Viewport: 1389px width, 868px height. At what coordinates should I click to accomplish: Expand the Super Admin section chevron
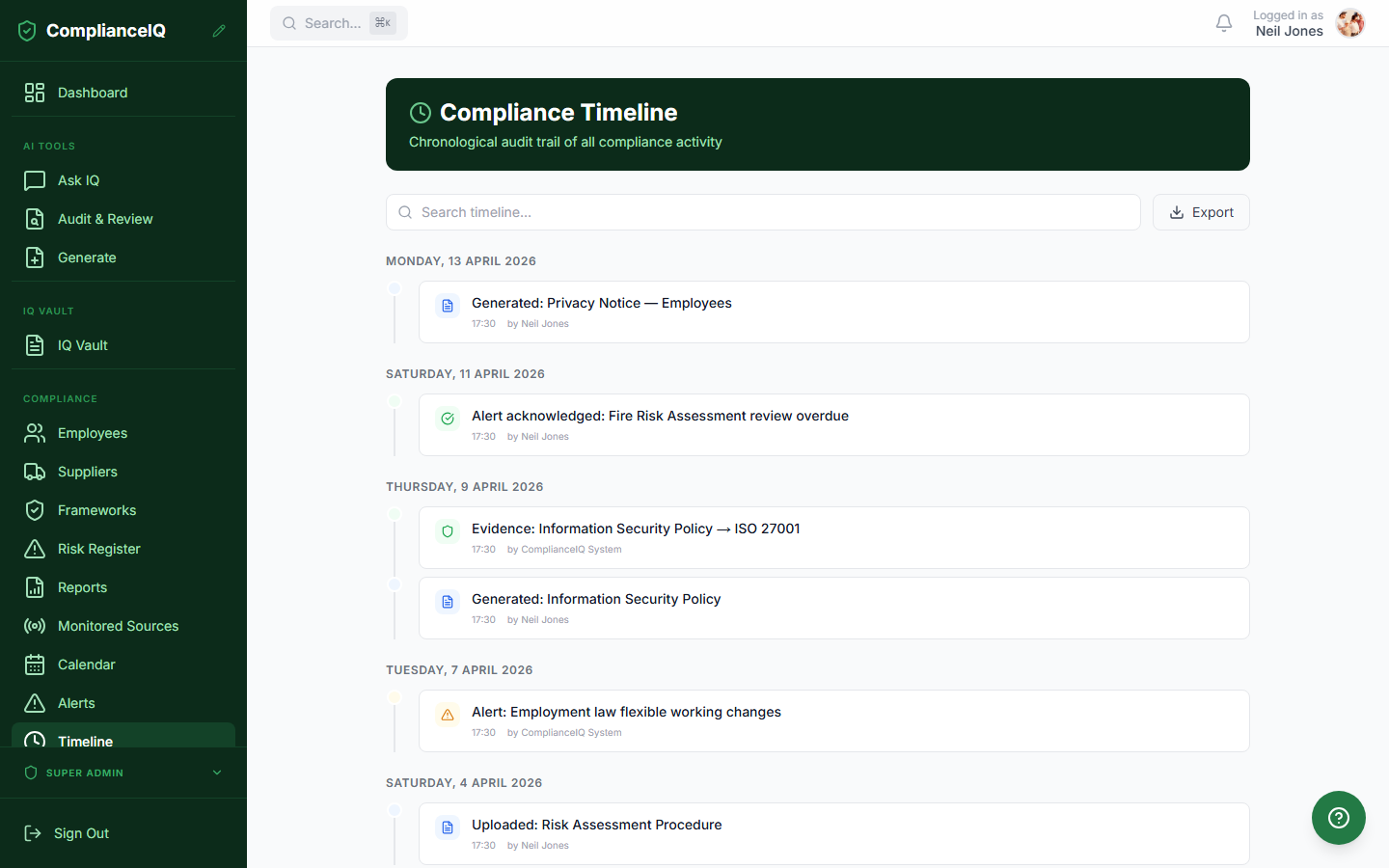tap(217, 773)
